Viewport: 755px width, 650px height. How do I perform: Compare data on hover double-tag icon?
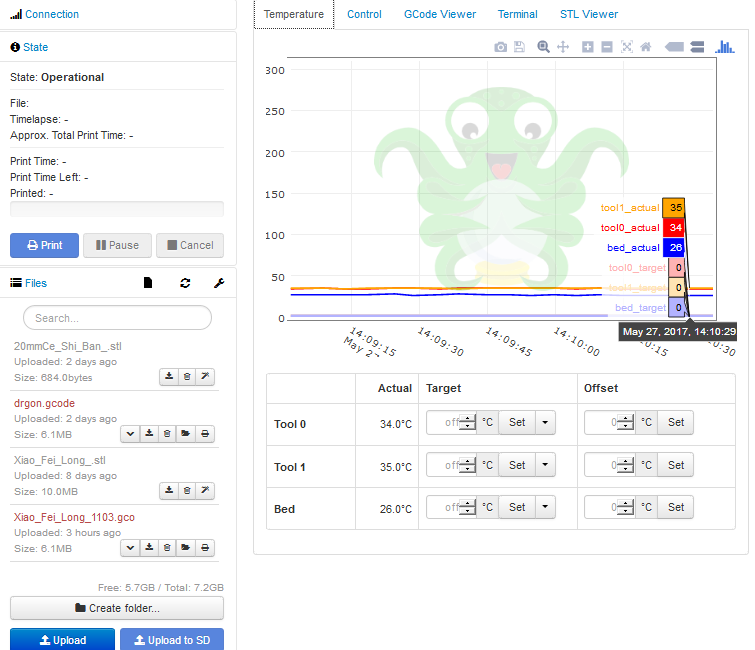pyautogui.click(x=697, y=47)
